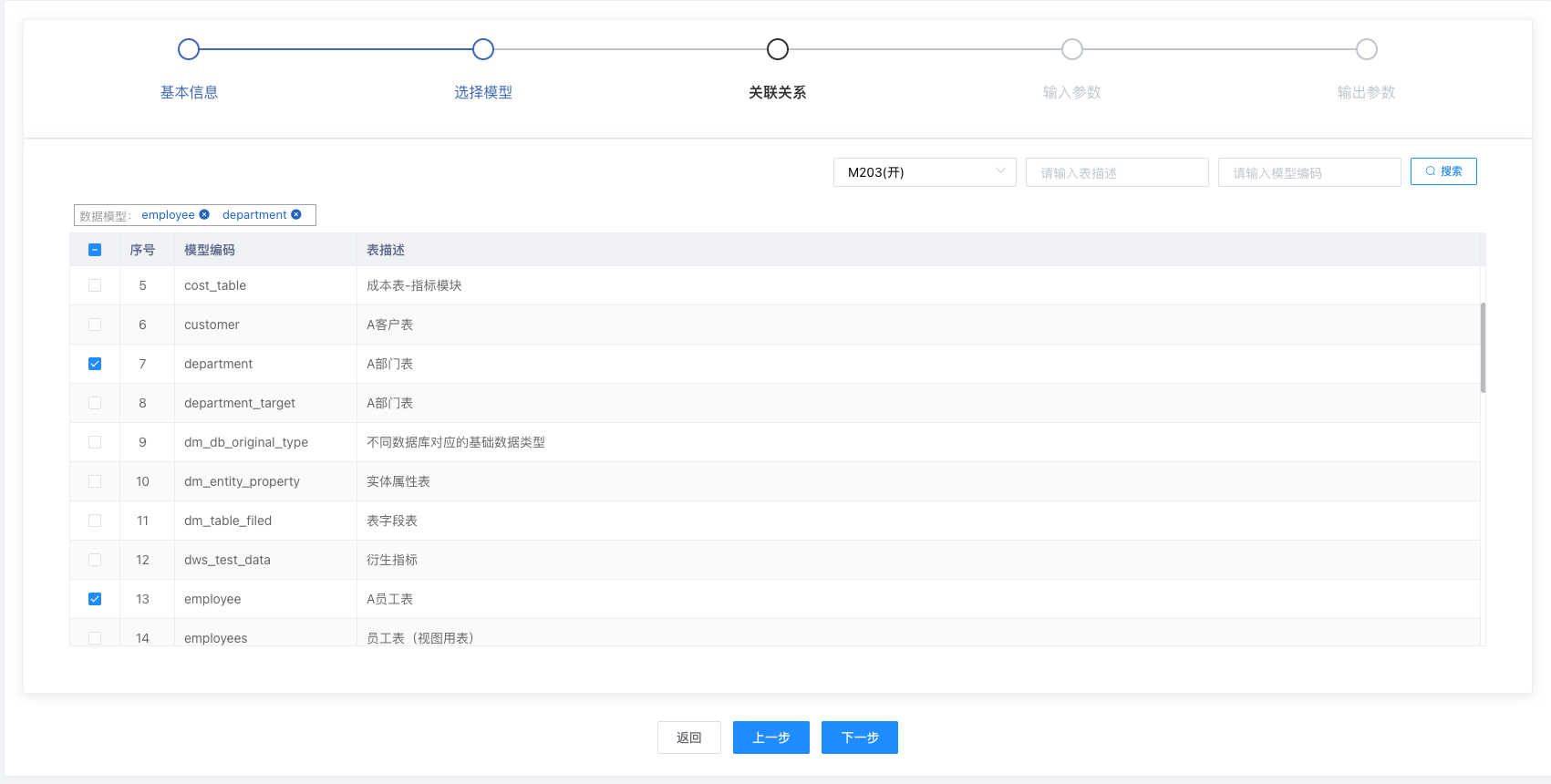Click the 选择模型 step circle
The width and height of the screenshot is (1551, 784).
(x=483, y=49)
